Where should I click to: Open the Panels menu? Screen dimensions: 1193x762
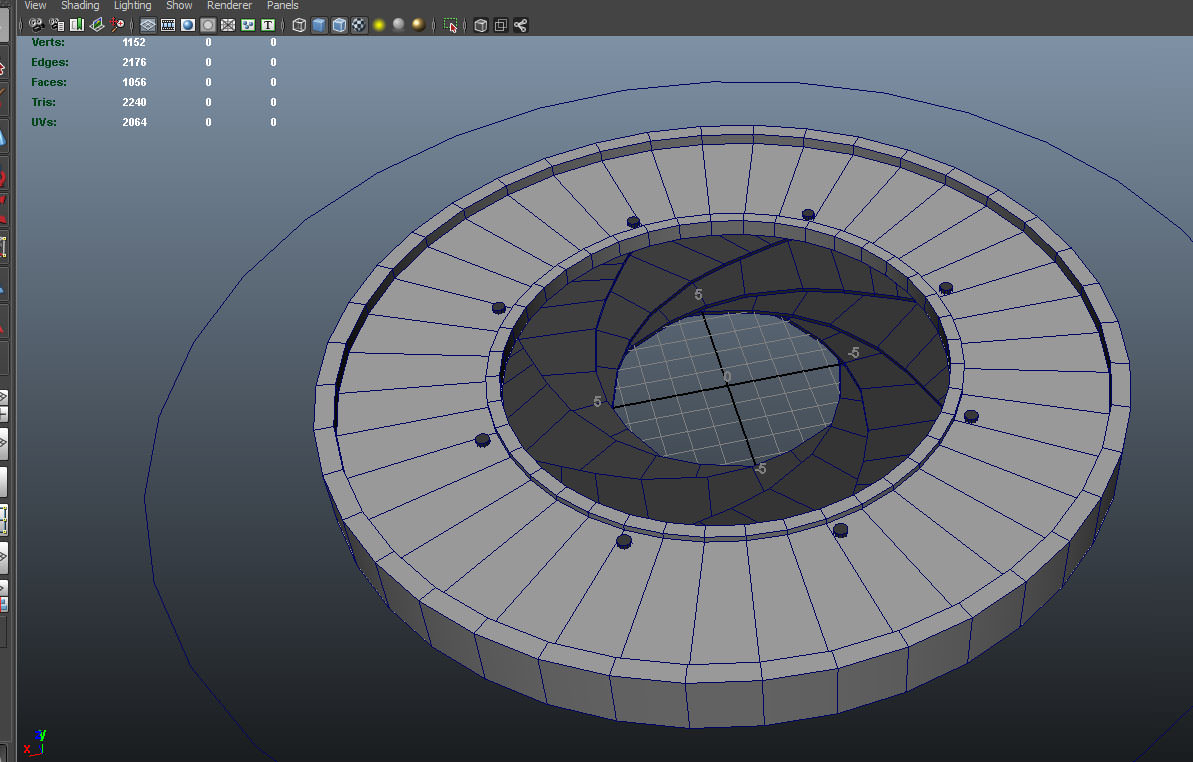[x=283, y=5]
